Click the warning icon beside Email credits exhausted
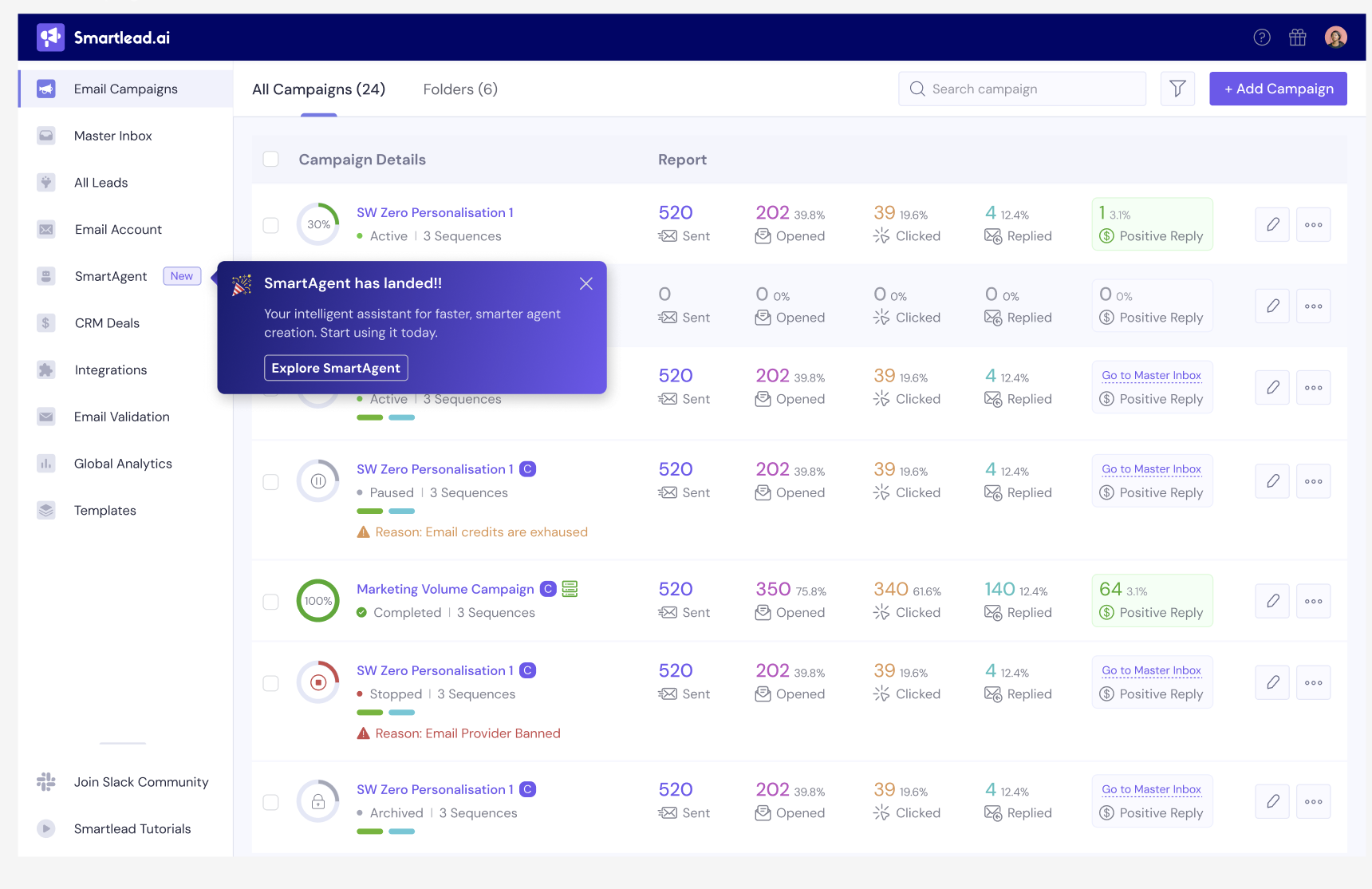 coord(364,532)
